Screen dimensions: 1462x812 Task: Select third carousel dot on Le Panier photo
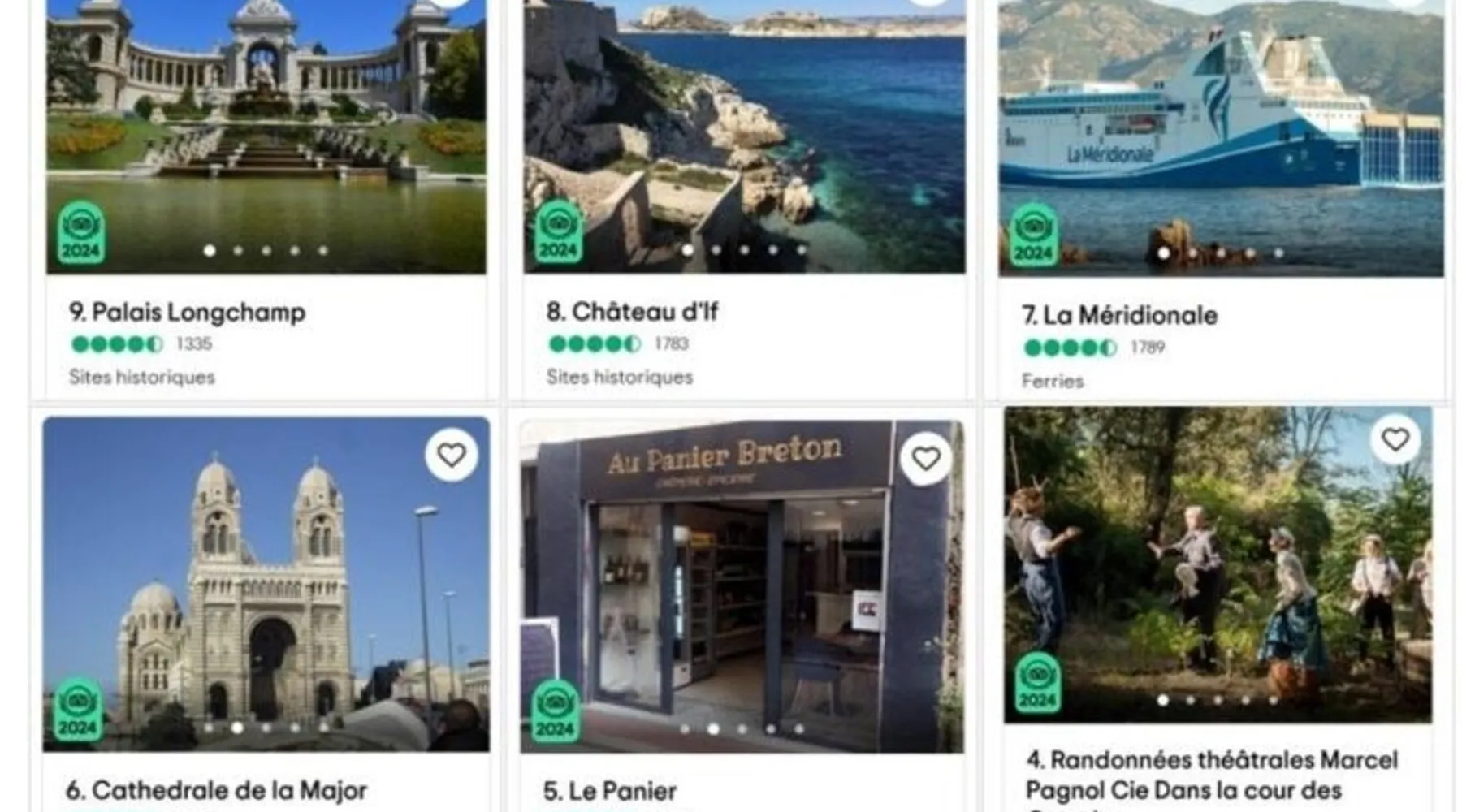(x=742, y=729)
